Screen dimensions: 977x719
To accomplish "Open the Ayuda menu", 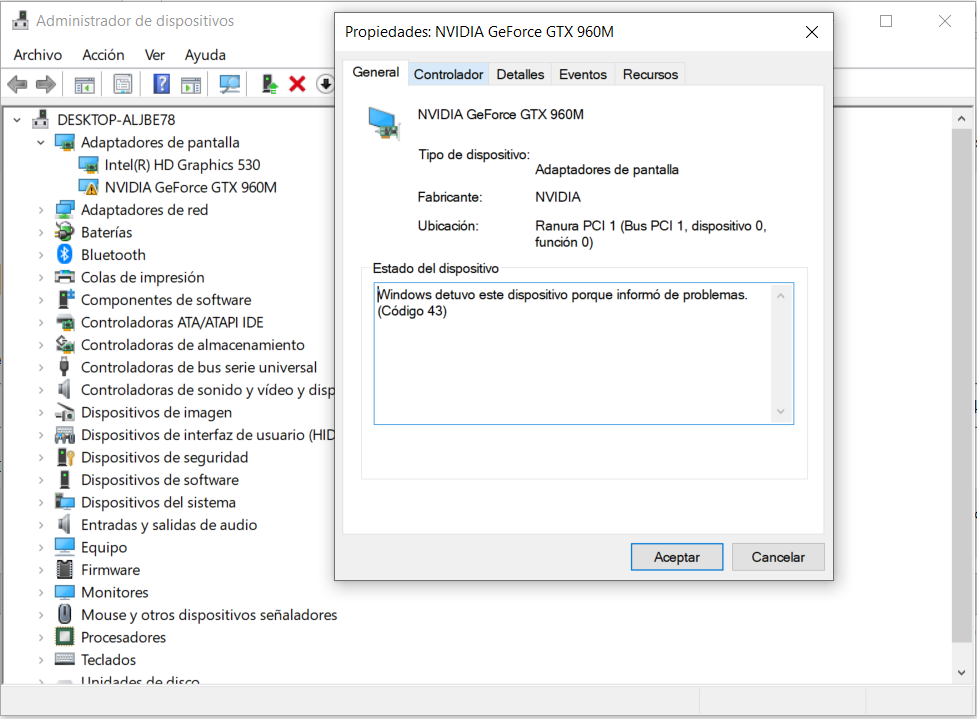I will pos(205,55).
